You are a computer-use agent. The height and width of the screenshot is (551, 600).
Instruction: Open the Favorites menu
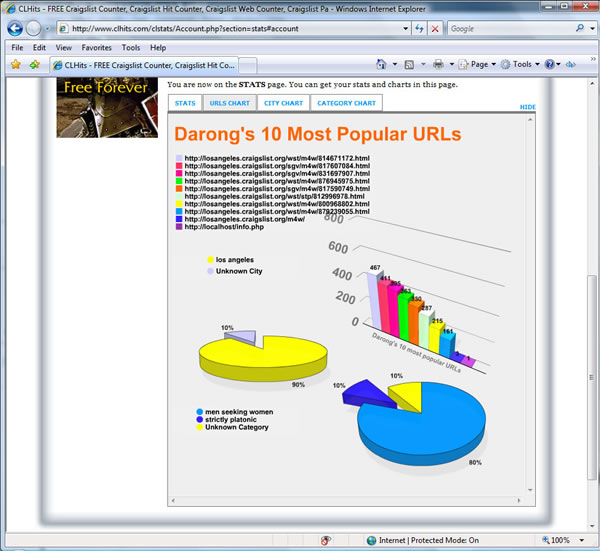[x=96, y=47]
